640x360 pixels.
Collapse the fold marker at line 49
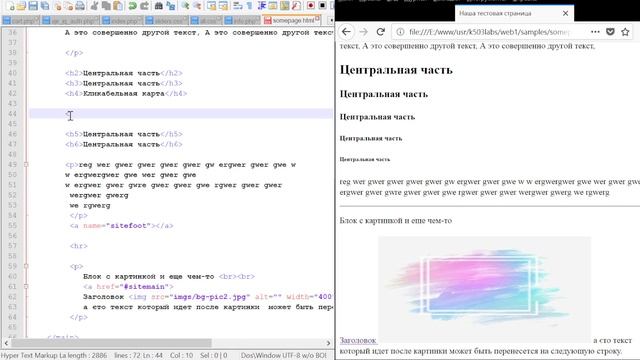tap(26, 164)
